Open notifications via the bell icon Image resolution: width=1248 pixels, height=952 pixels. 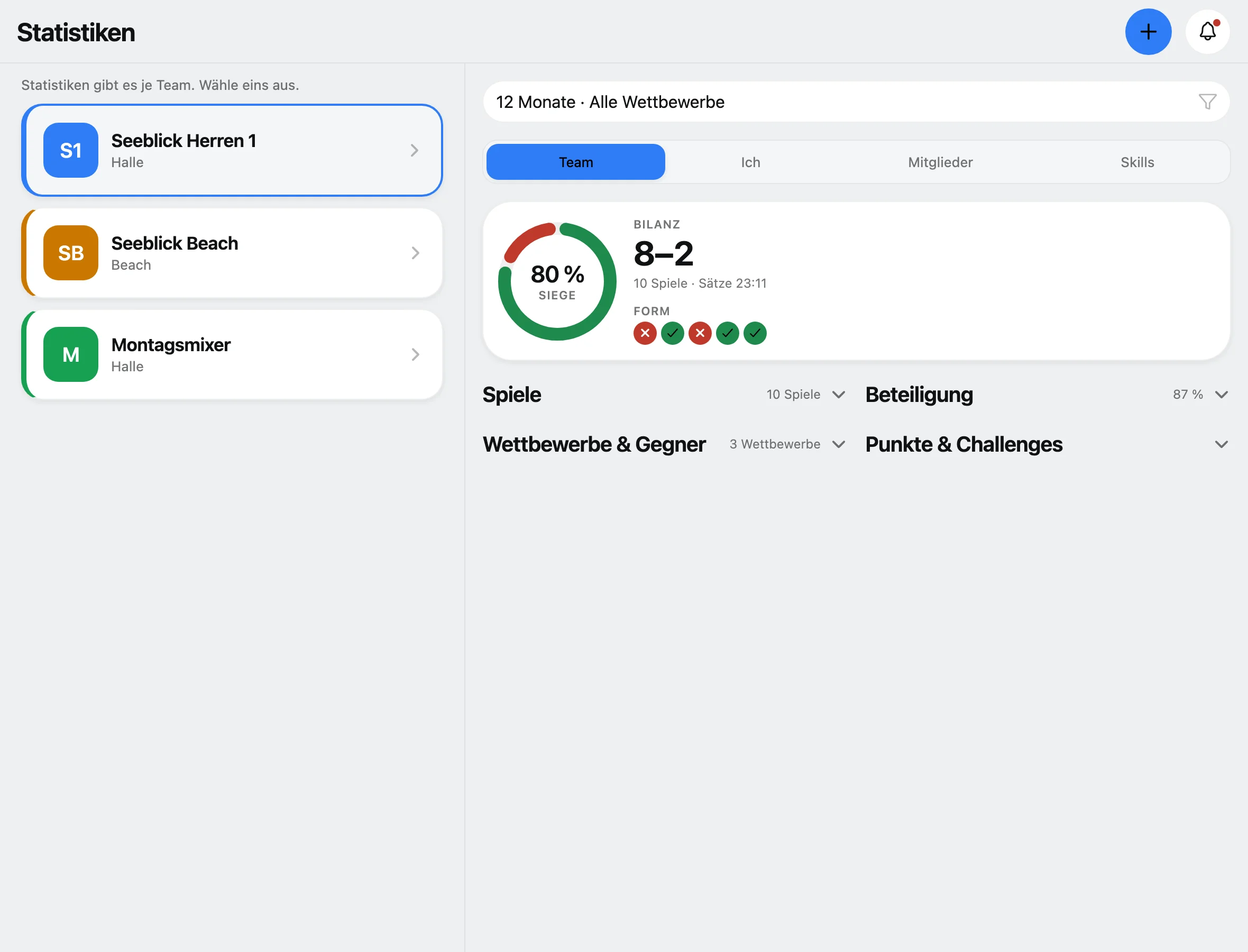[1207, 32]
